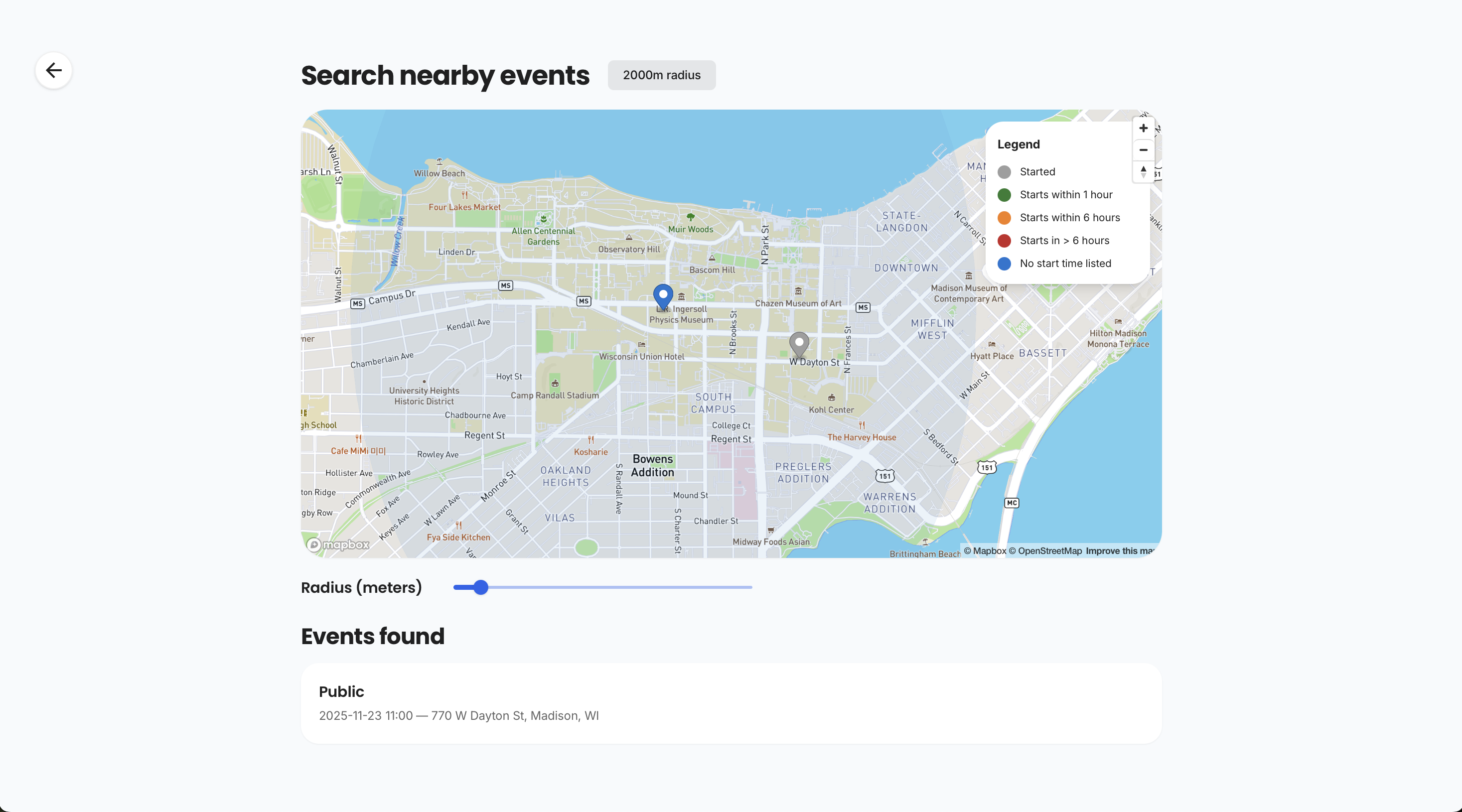Open the Public event card
Viewport: 1462px width, 812px height.
click(731, 703)
